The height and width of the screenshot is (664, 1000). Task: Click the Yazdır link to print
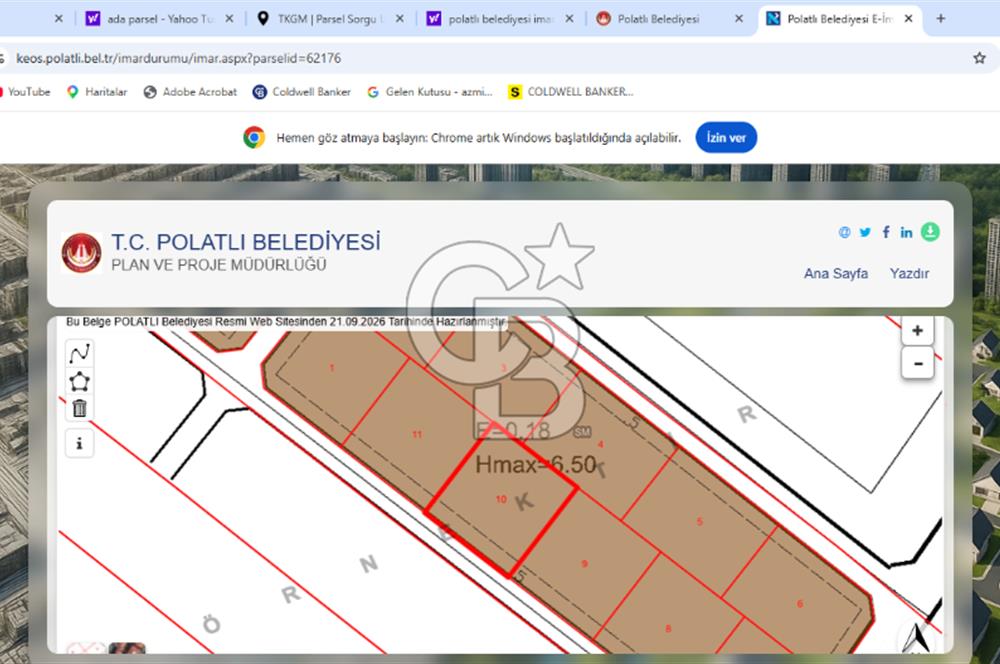click(909, 273)
